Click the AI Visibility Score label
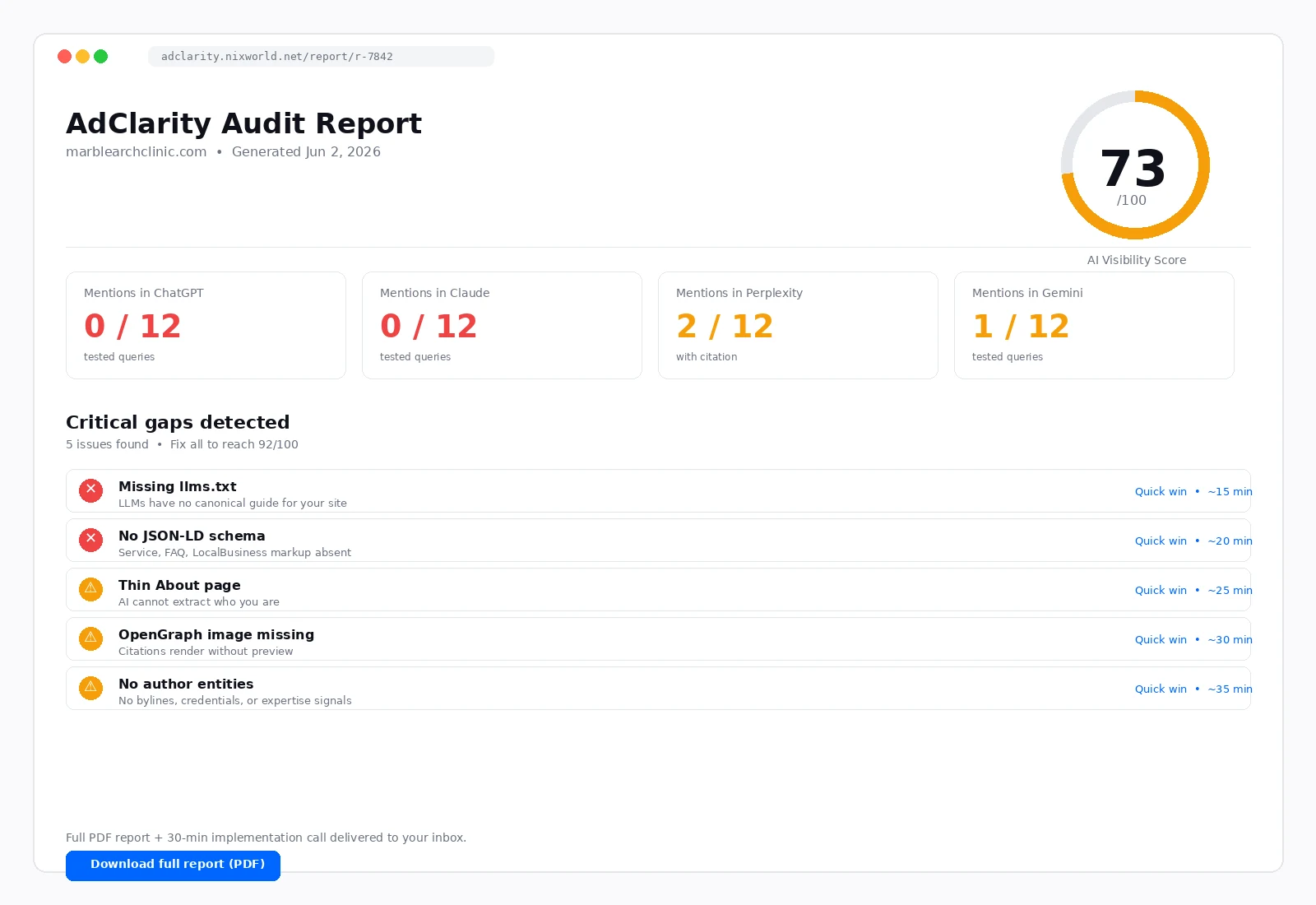This screenshot has width=1316, height=905. 1137,260
